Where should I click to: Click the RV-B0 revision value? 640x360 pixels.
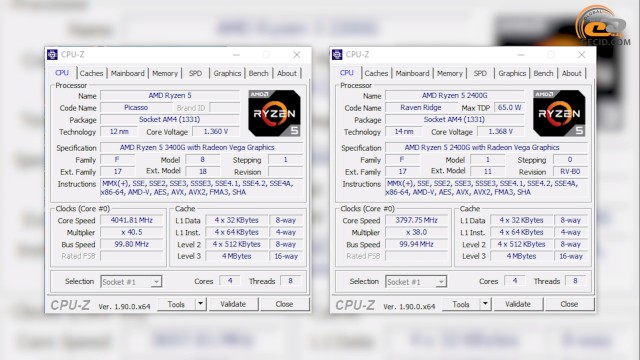pyautogui.click(x=571, y=172)
